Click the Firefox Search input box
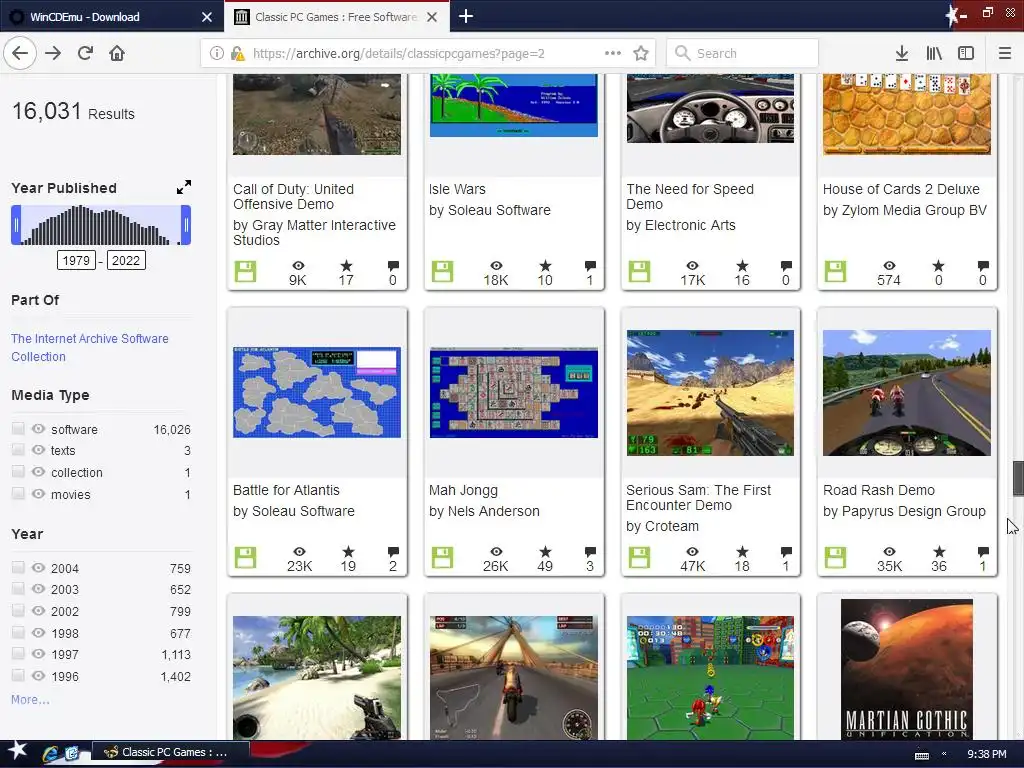 pos(742,53)
